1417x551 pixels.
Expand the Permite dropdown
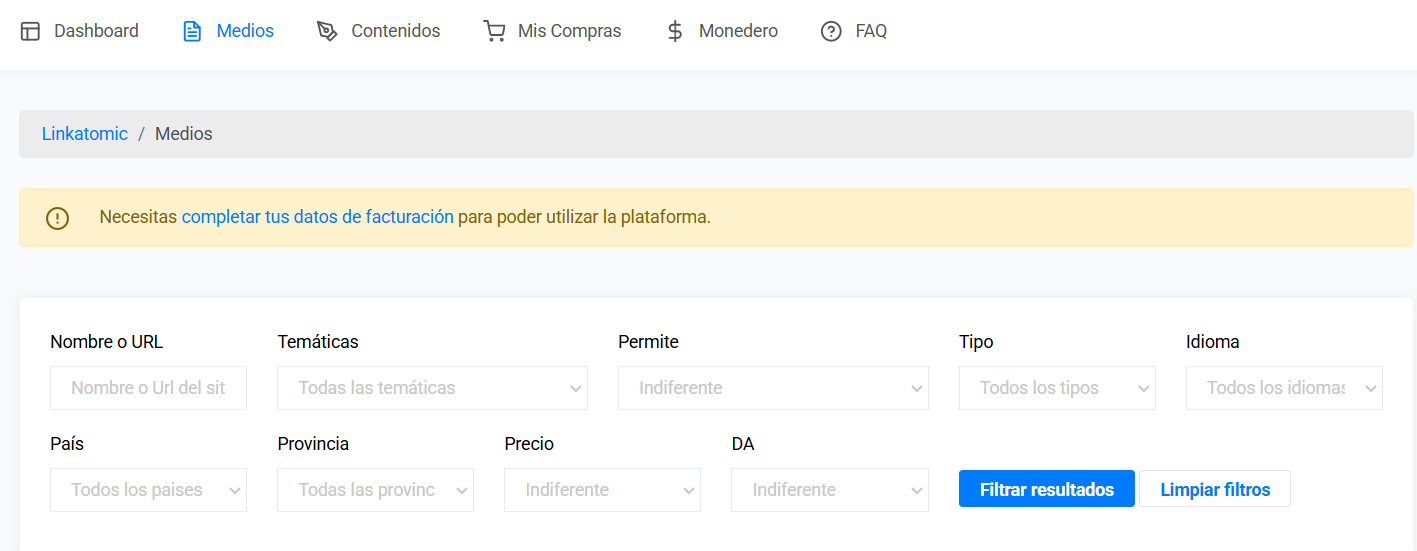[x=773, y=388]
